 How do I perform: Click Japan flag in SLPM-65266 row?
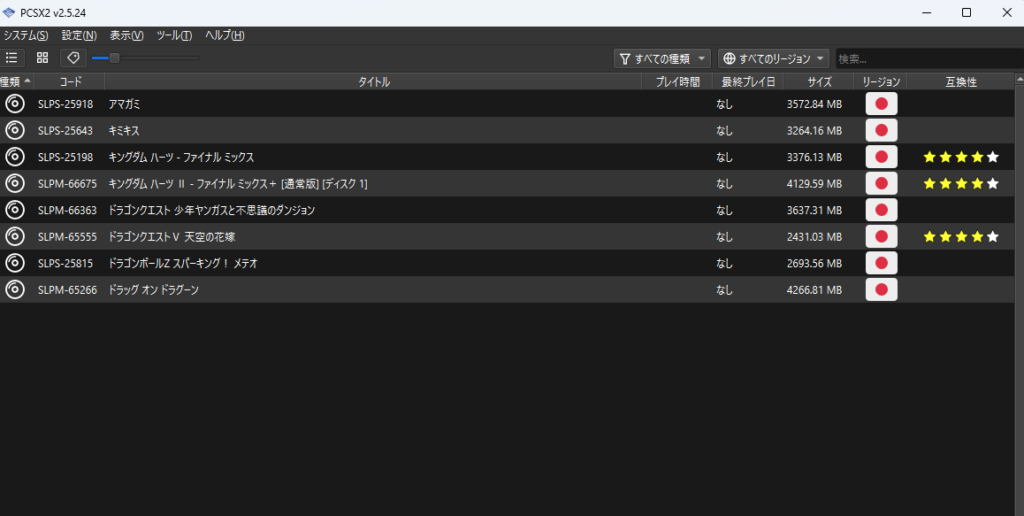click(x=881, y=289)
